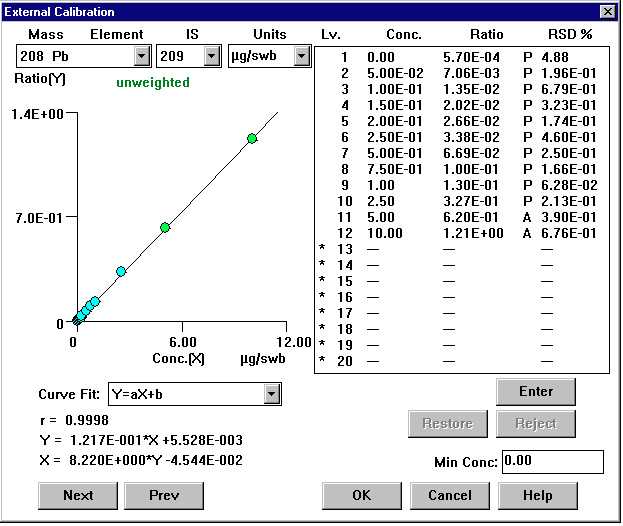Image resolution: width=623 pixels, height=526 pixels.
Task: Go to Prev element calibration
Action: pos(164,495)
